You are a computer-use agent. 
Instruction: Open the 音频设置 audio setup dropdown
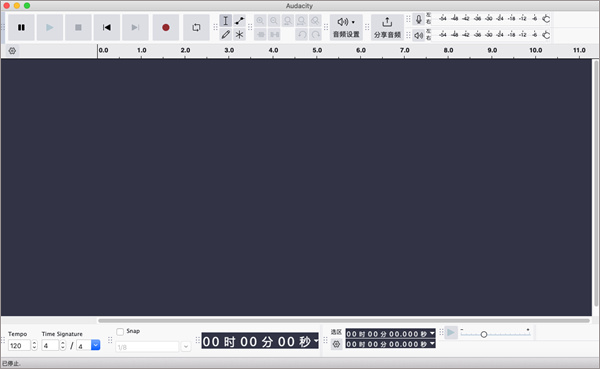pos(346,28)
